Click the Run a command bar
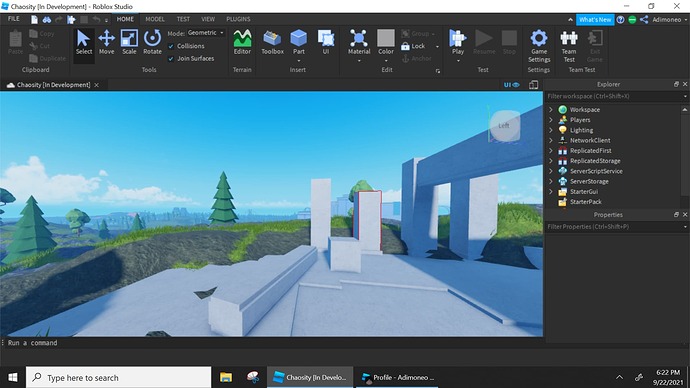This screenshot has height=388, width=690. pyautogui.click(x=273, y=343)
